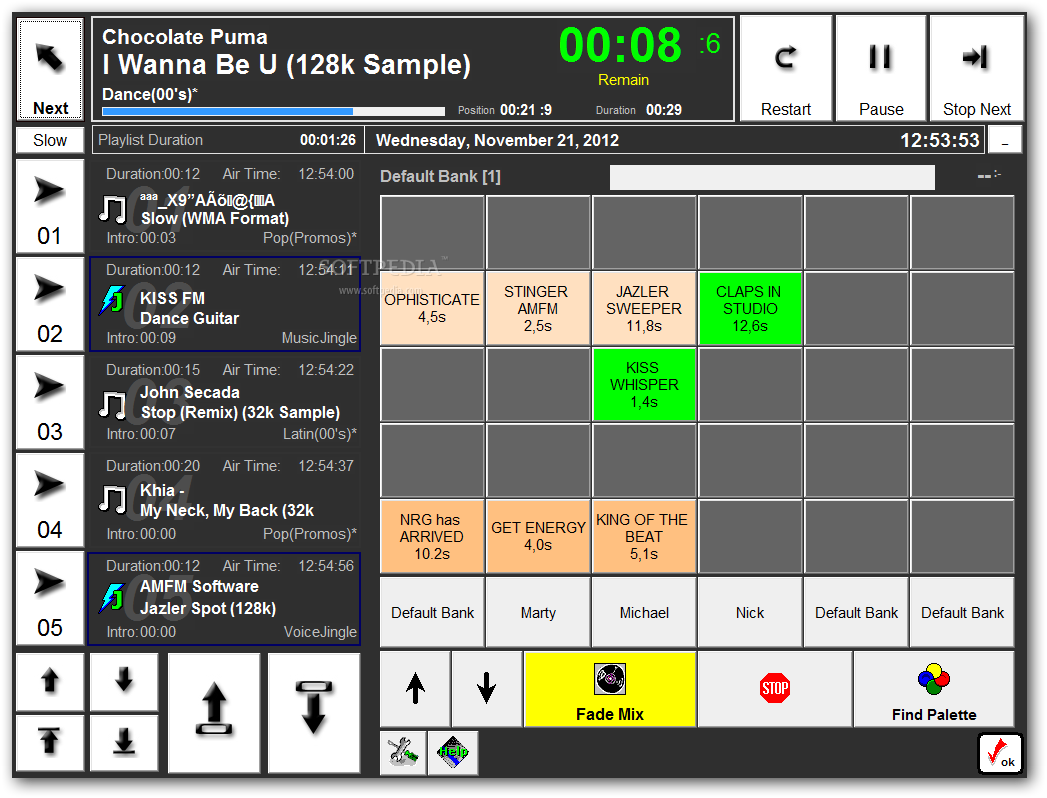Click the minimize dash button beside clock
1047x798 pixels.
pyautogui.click(x=1004, y=141)
